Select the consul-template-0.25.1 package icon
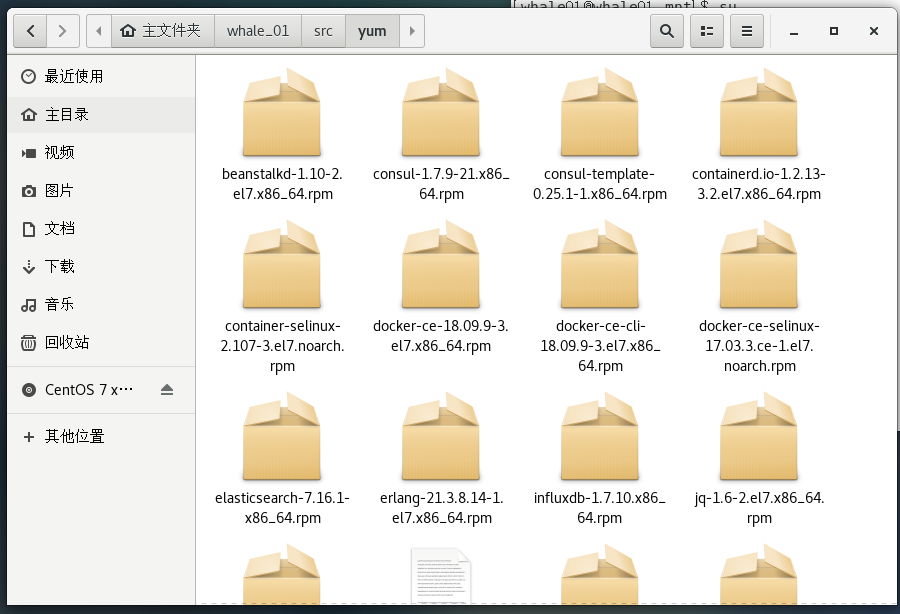 click(x=600, y=112)
